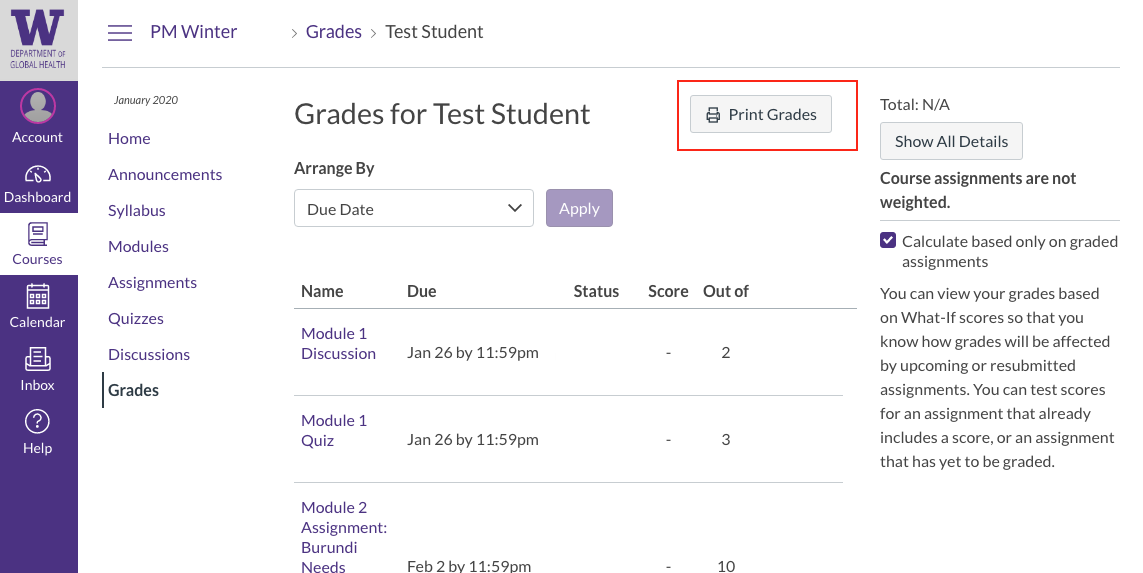Expand the Arrange By Due Date dropdown
1143x573 pixels.
(x=413, y=209)
